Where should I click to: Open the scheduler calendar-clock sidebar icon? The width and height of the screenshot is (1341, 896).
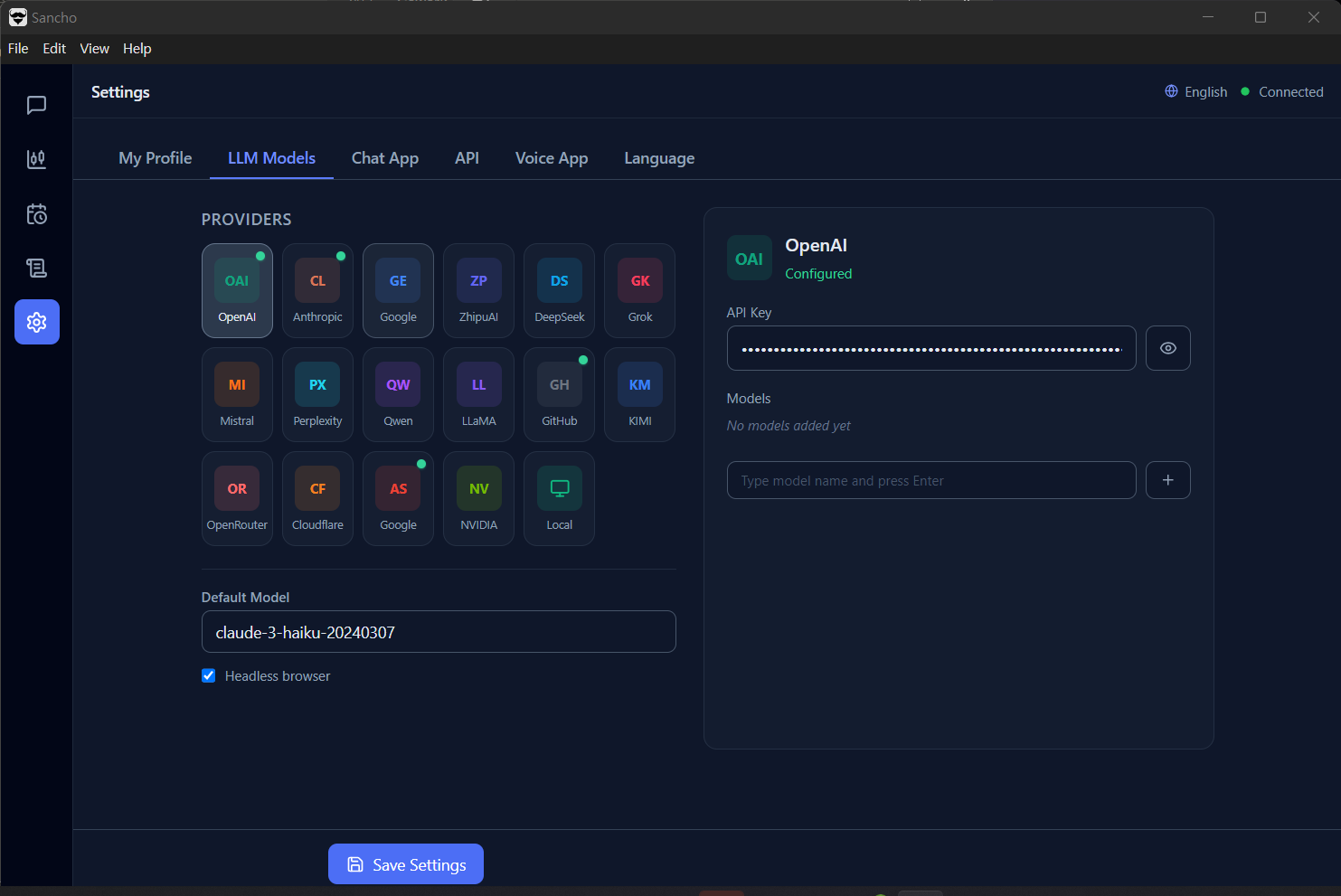coord(36,213)
